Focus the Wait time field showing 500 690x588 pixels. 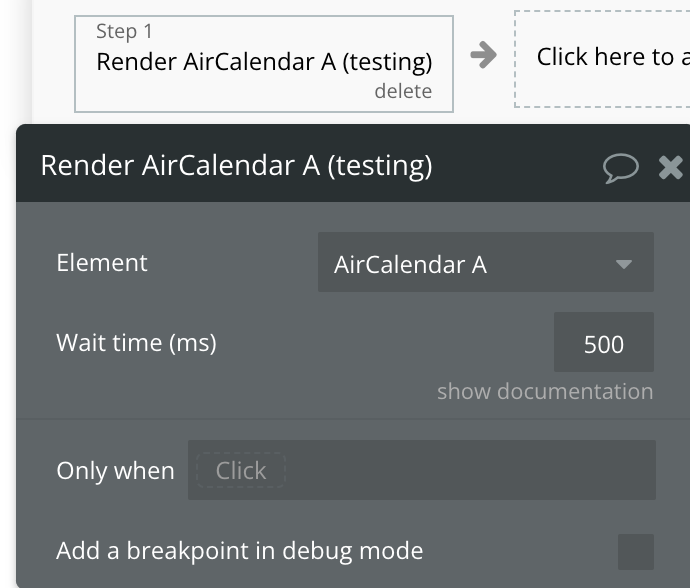tap(604, 342)
